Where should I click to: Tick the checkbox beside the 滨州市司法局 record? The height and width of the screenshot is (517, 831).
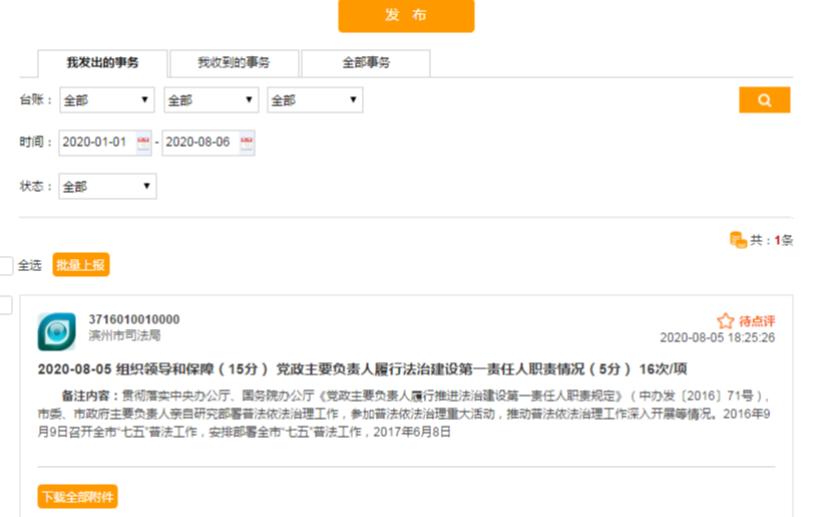point(5,305)
